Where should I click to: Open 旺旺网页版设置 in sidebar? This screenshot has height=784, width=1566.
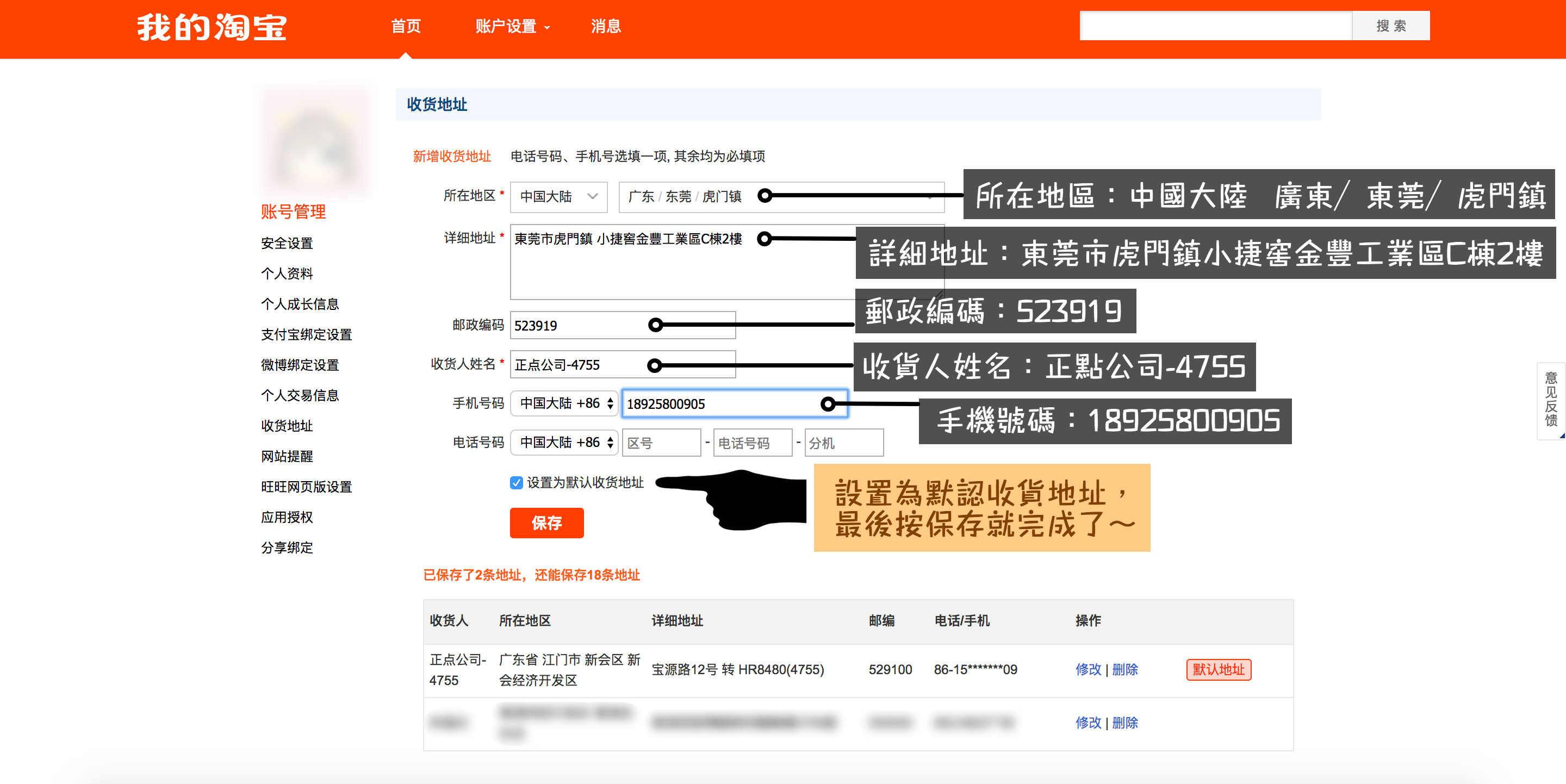tap(306, 486)
